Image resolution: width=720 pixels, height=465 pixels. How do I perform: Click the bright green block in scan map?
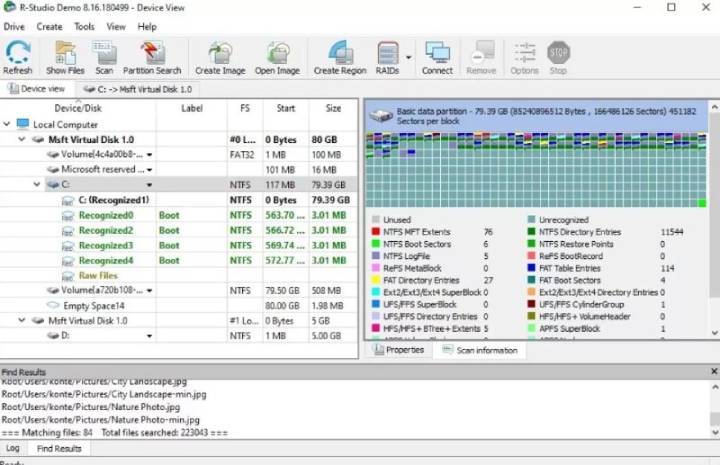tap(702, 203)
